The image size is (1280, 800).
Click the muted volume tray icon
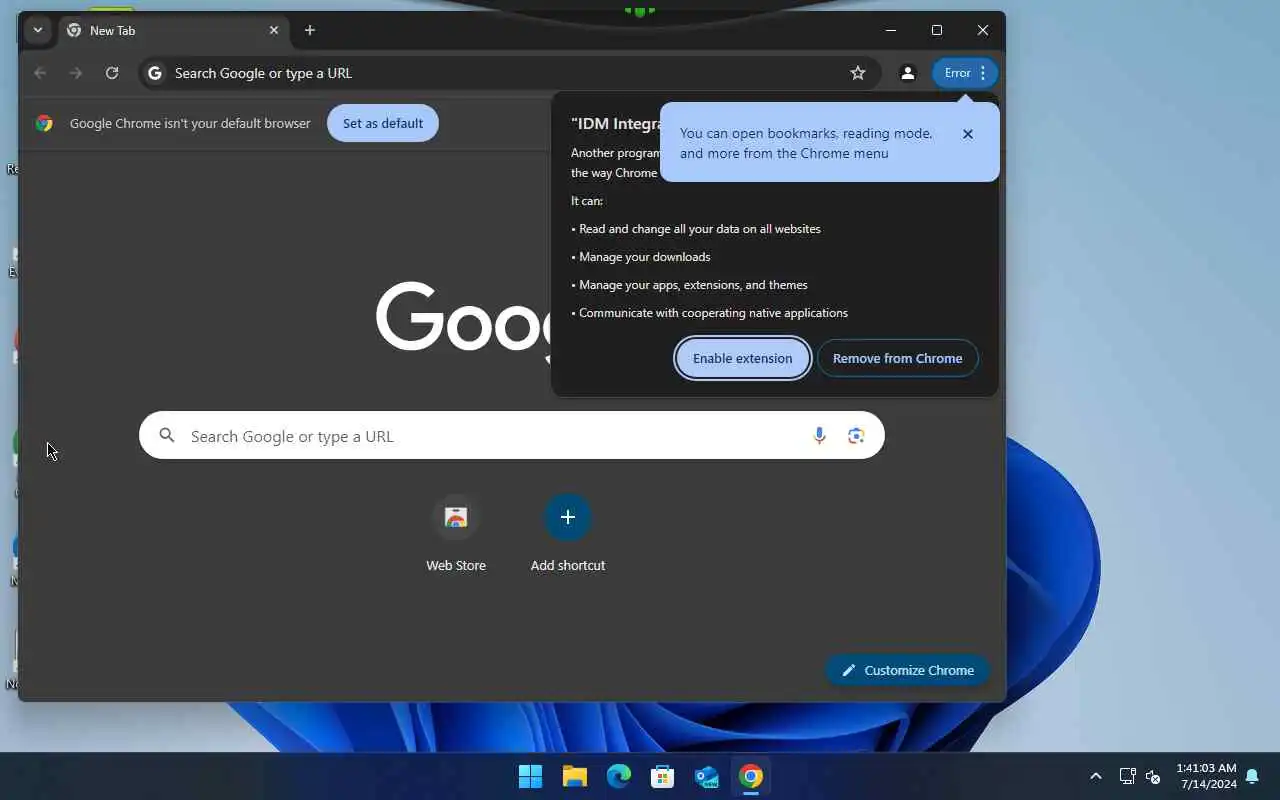1153,776
